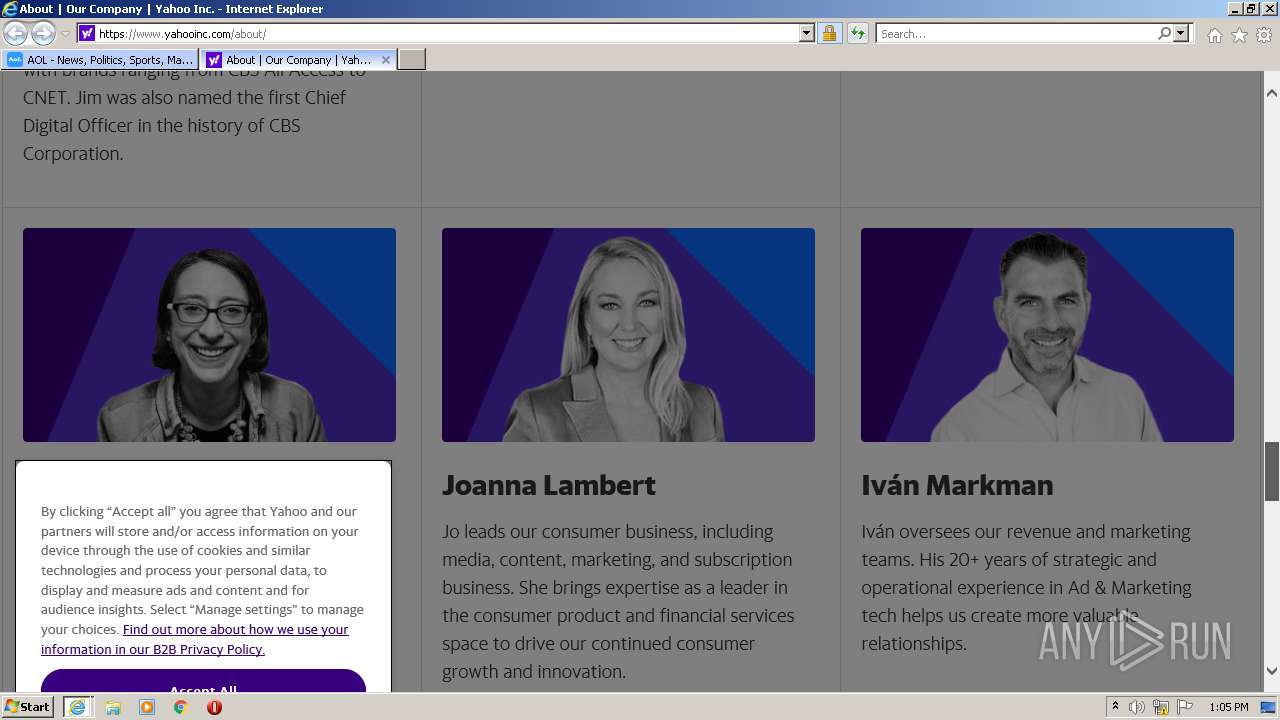Open the Home page icon
This screenshot has height=720, width=1280.
point(1214,35)
